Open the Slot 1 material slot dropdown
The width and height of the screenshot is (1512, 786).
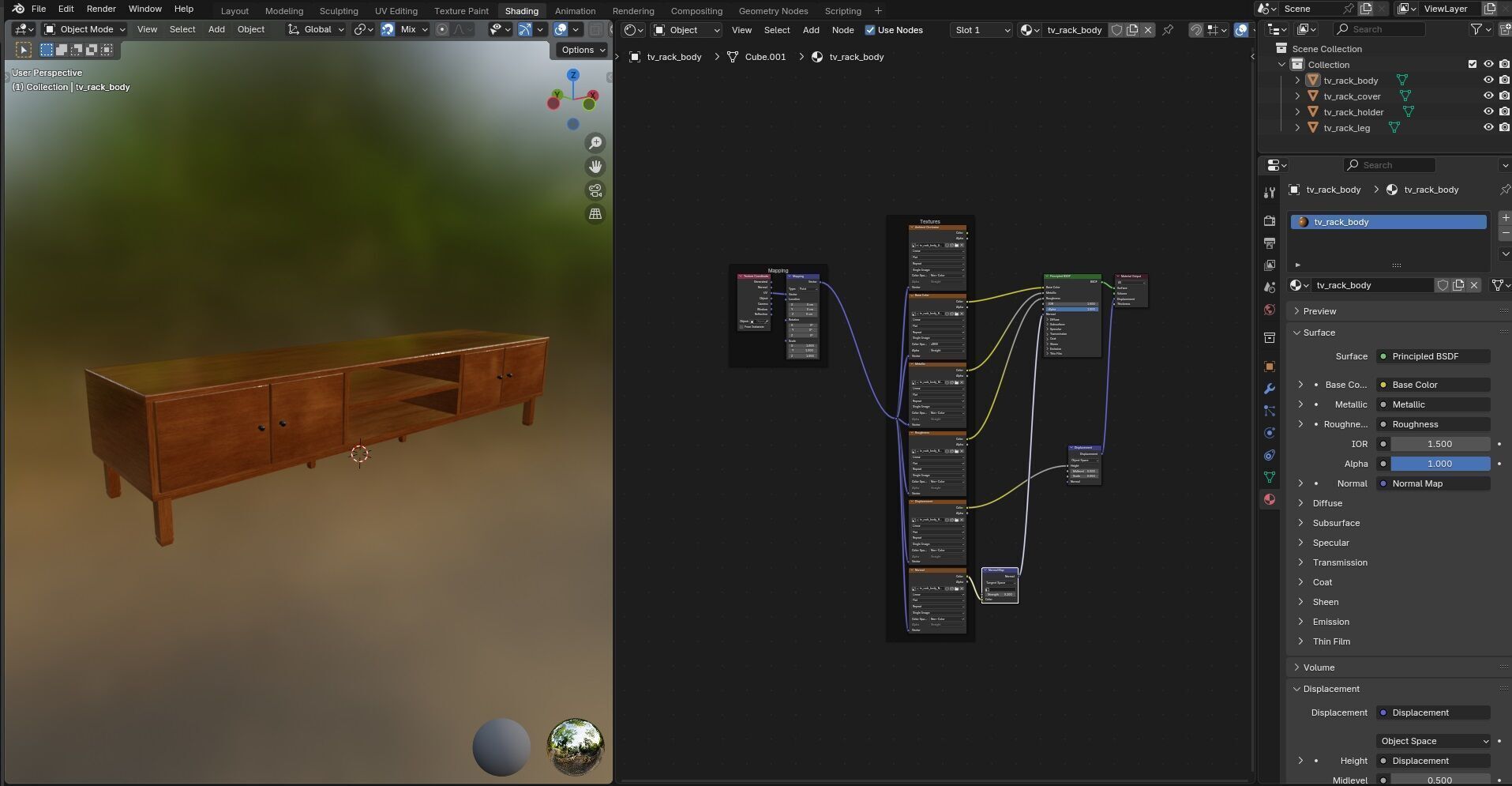coord(981,30)
